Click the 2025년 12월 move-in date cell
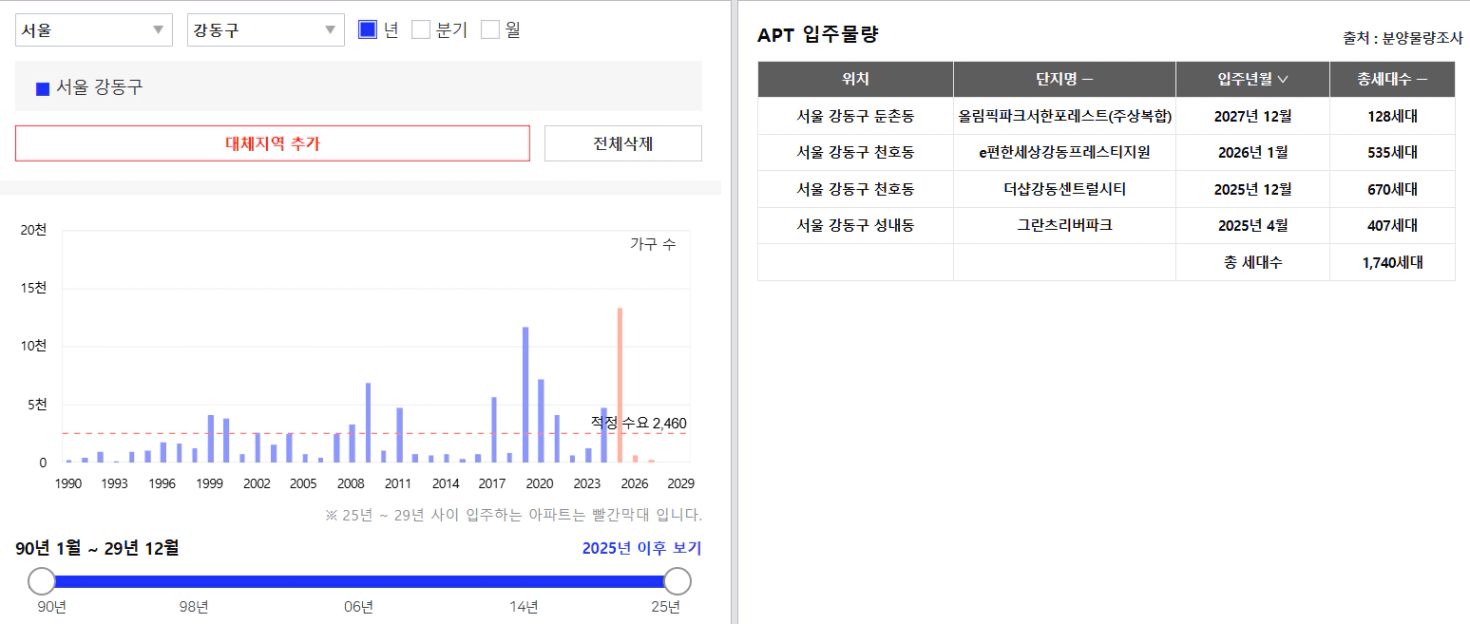Viewport: 1470px width, 624px height. point(1253,189)
